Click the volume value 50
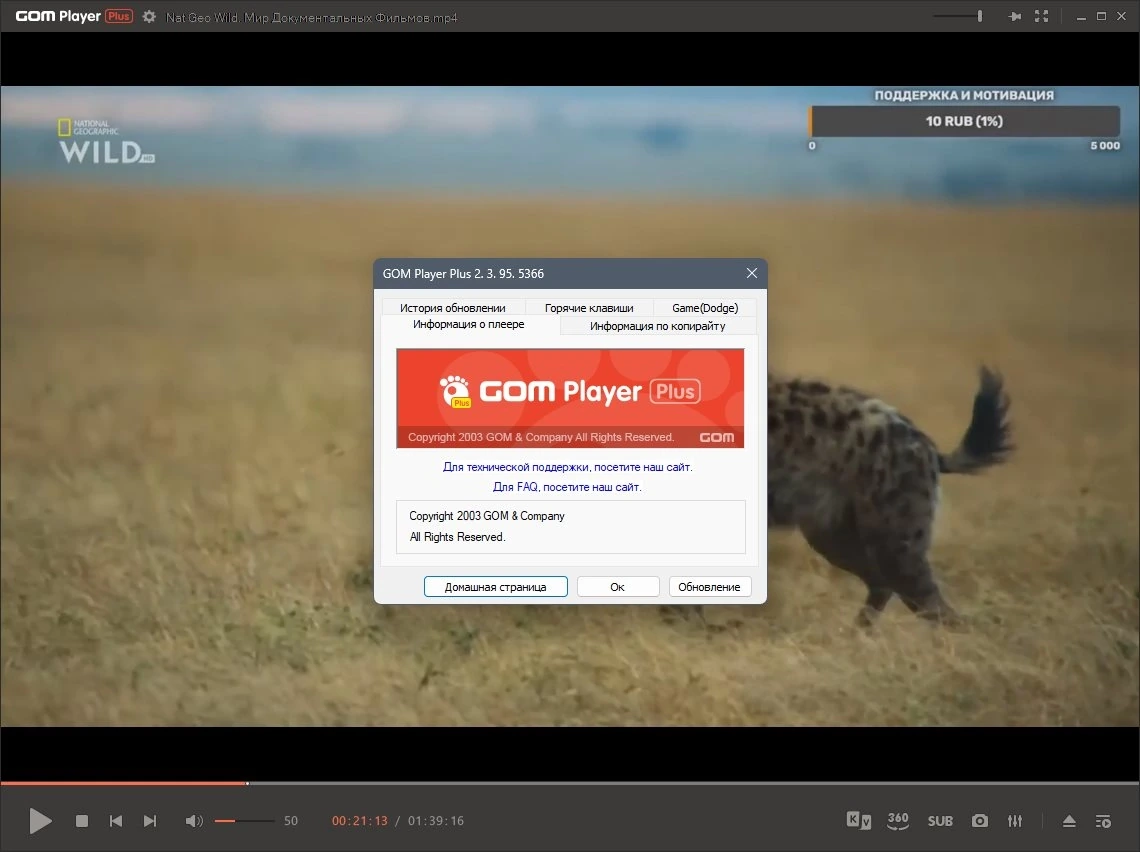 coord(291,821)
